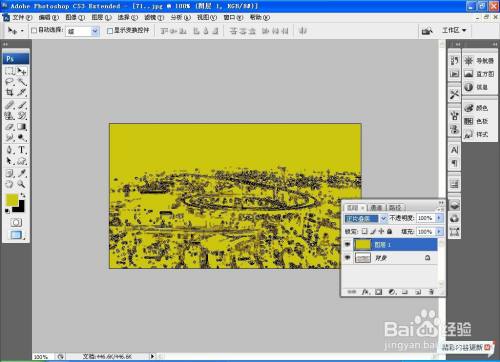This screenshot has height=362, width=500.
Task: Open the 工作区 workspace dropdown
Action: coord(454,31)
